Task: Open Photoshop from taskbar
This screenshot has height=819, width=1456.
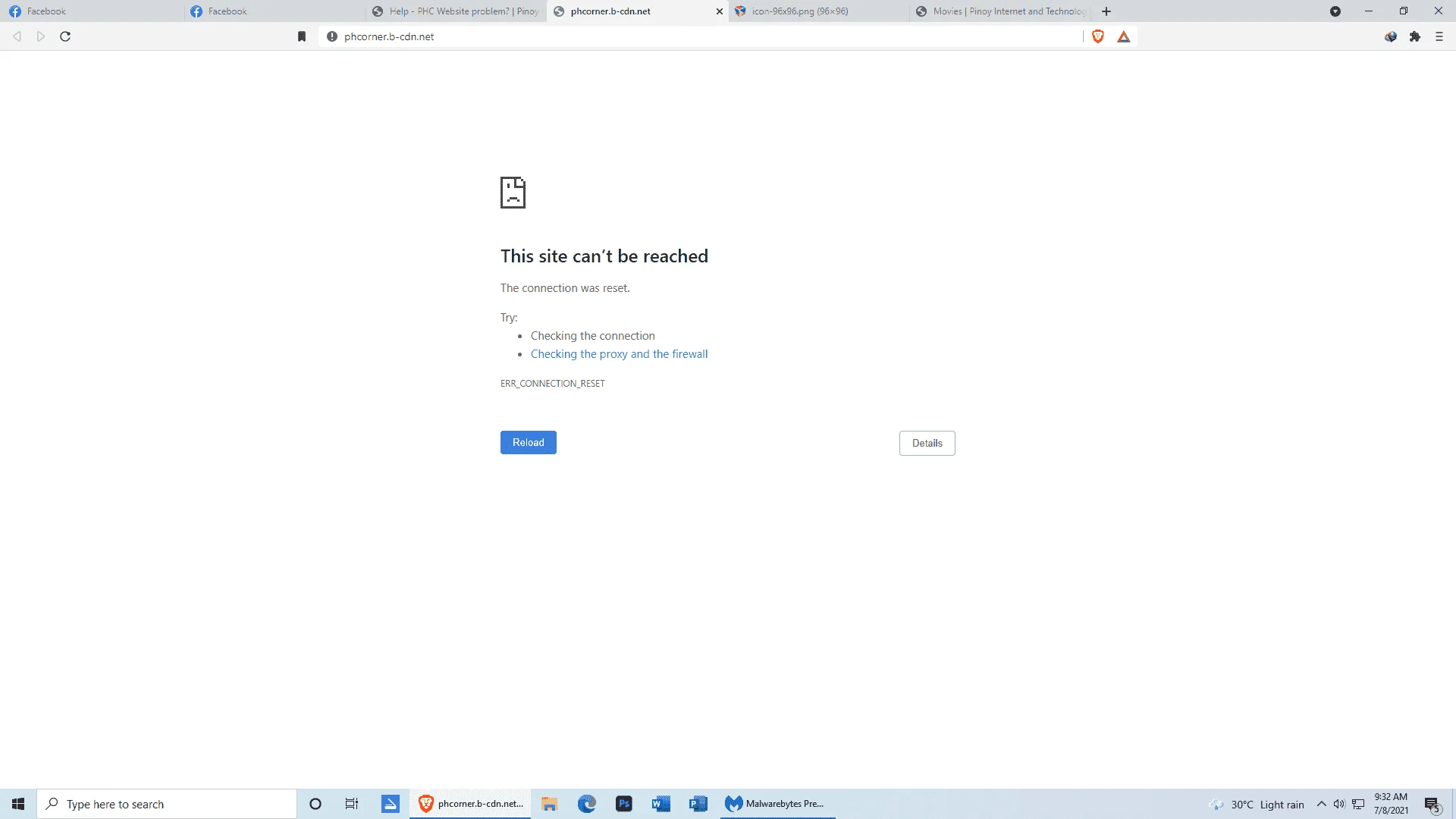Action: tap(624, 804)
